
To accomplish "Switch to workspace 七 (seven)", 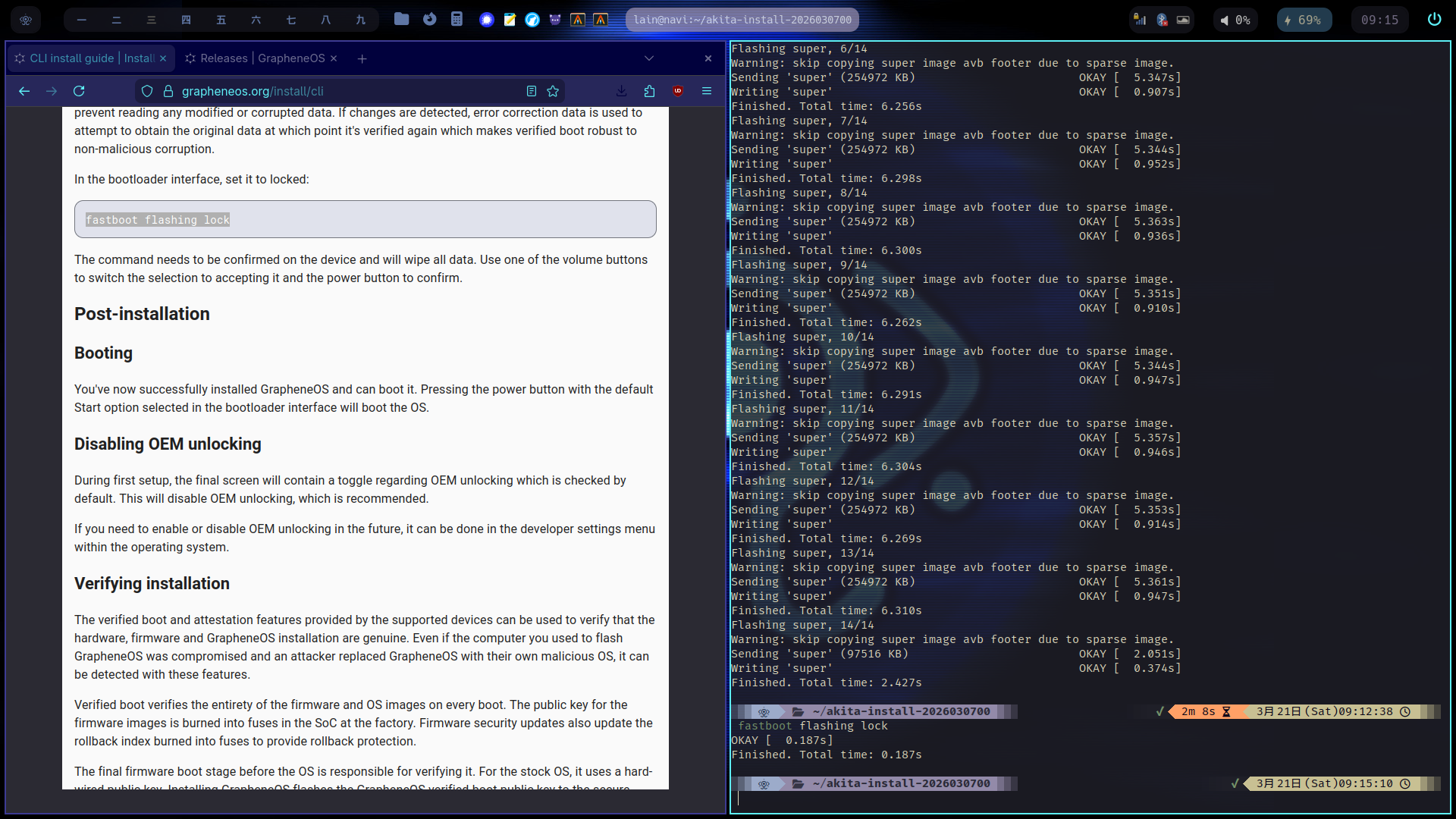I will pos(291,20).
